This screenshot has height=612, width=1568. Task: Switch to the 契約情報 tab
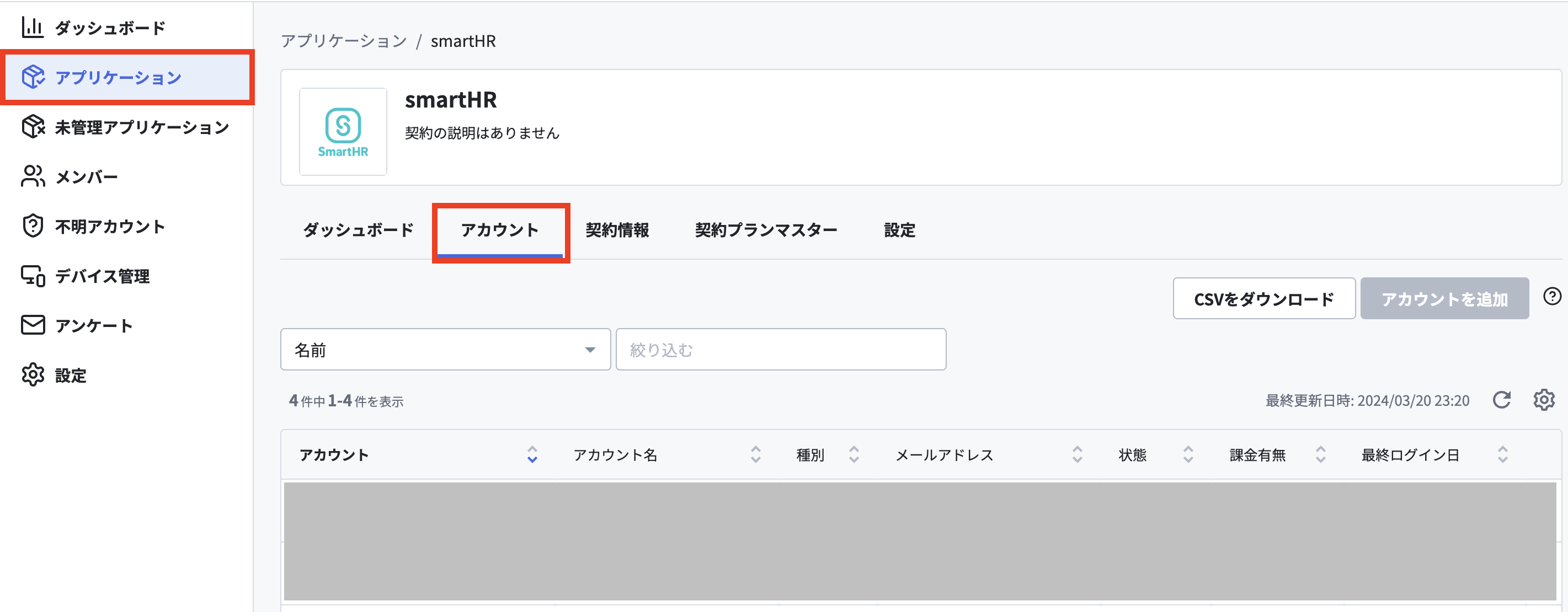pos(617,230)
